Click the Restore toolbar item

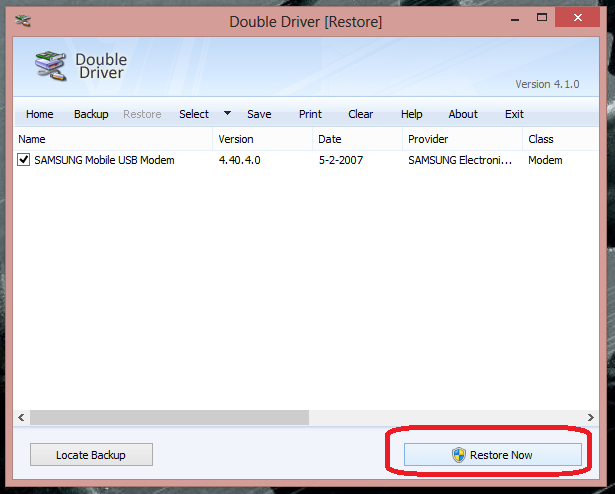[x=142, y=114]
